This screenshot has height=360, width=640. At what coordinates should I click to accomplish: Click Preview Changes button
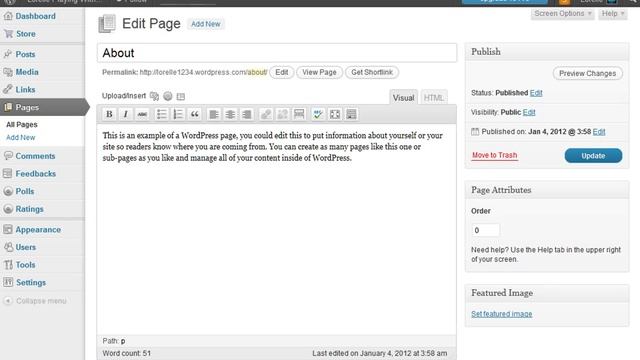pyautogui.click(x=587, y=73)
